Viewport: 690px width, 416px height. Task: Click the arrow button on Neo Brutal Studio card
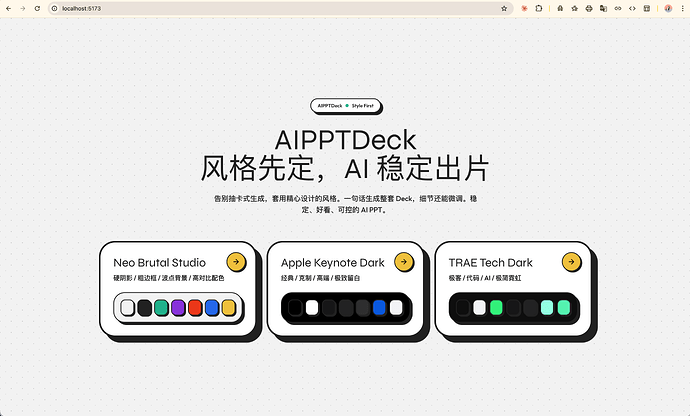click(235, 262)
